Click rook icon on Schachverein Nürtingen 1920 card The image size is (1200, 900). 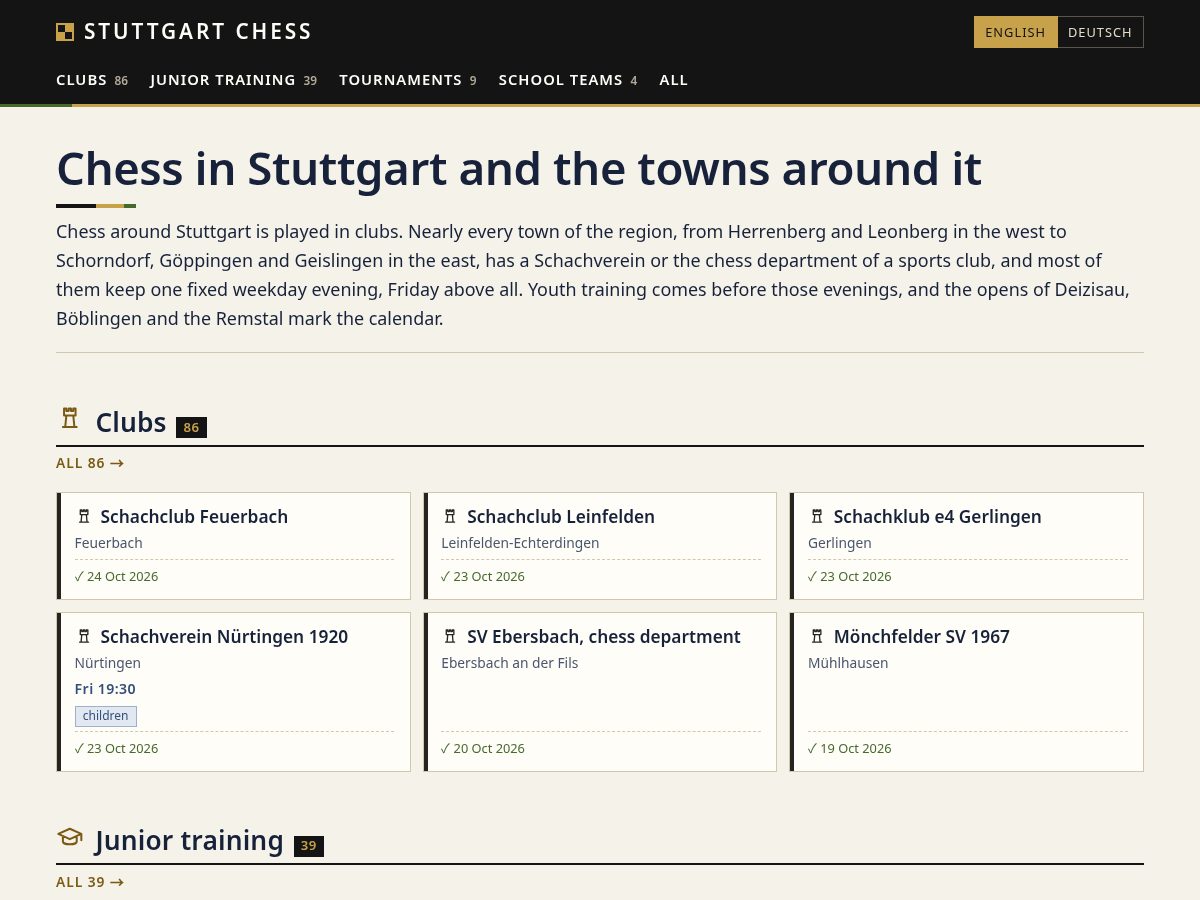84,637
